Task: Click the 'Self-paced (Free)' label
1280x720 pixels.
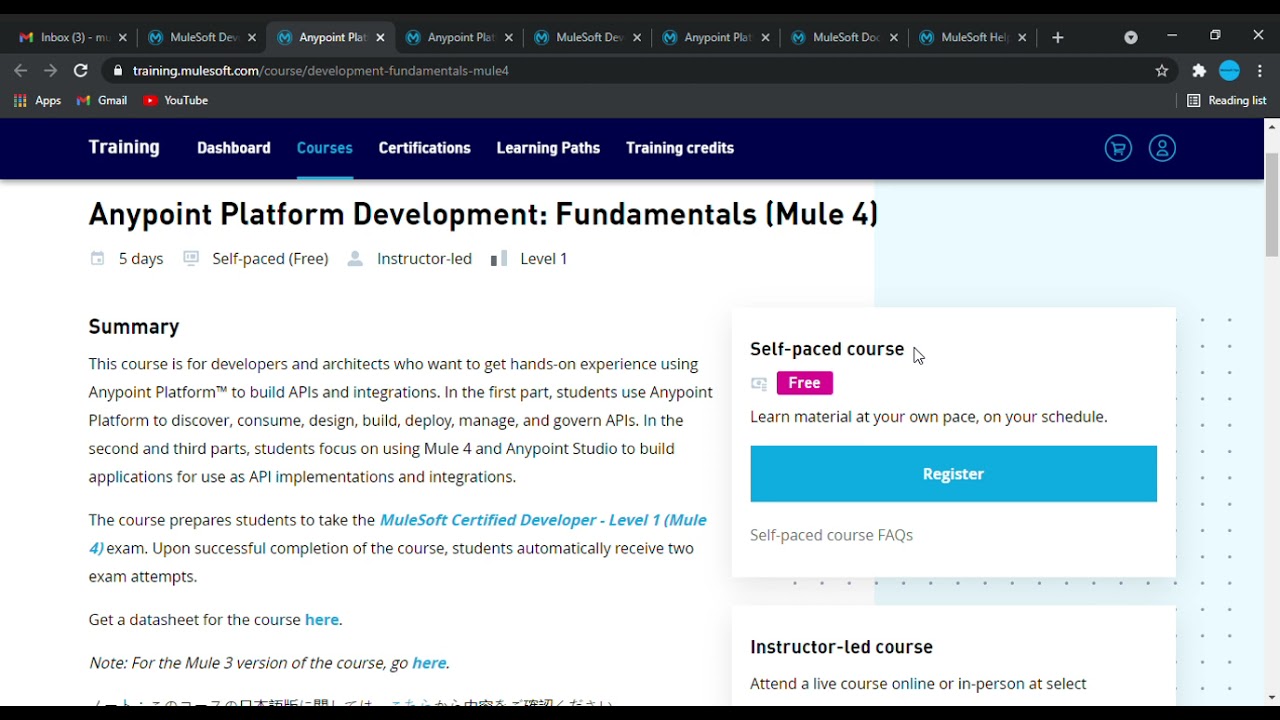Action: point(270,259)
